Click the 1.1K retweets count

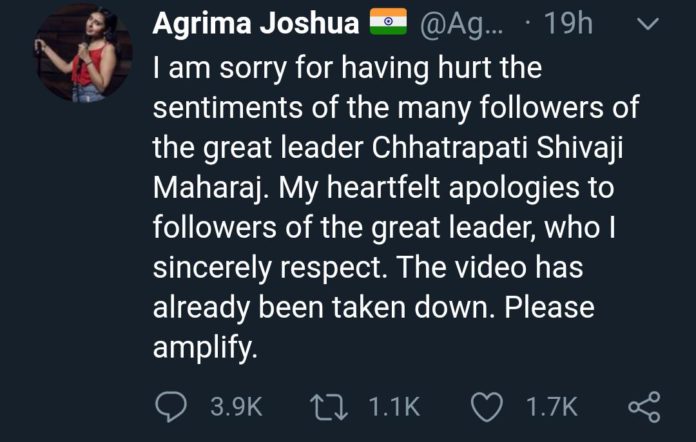(x=394, y=407)
